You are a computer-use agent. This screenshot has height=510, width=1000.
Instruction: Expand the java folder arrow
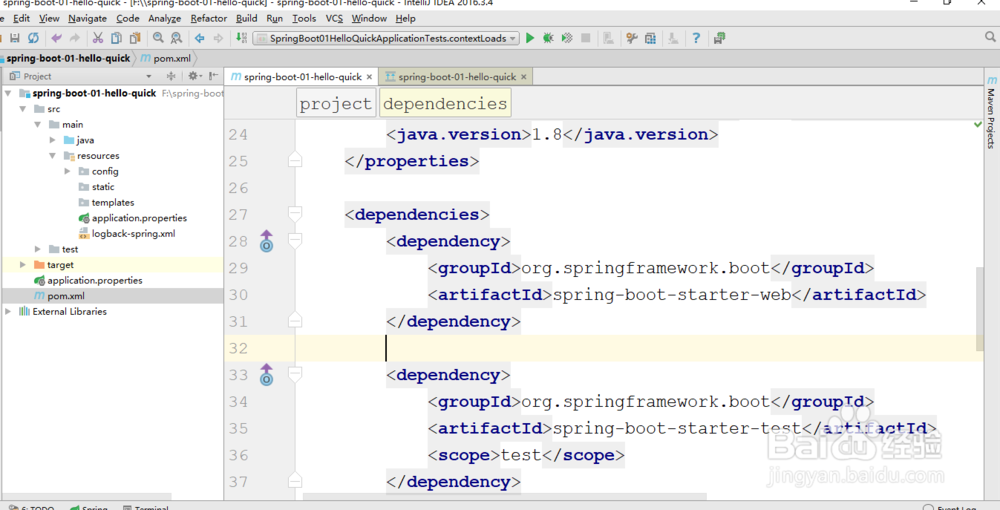click(x=52, y=140)
